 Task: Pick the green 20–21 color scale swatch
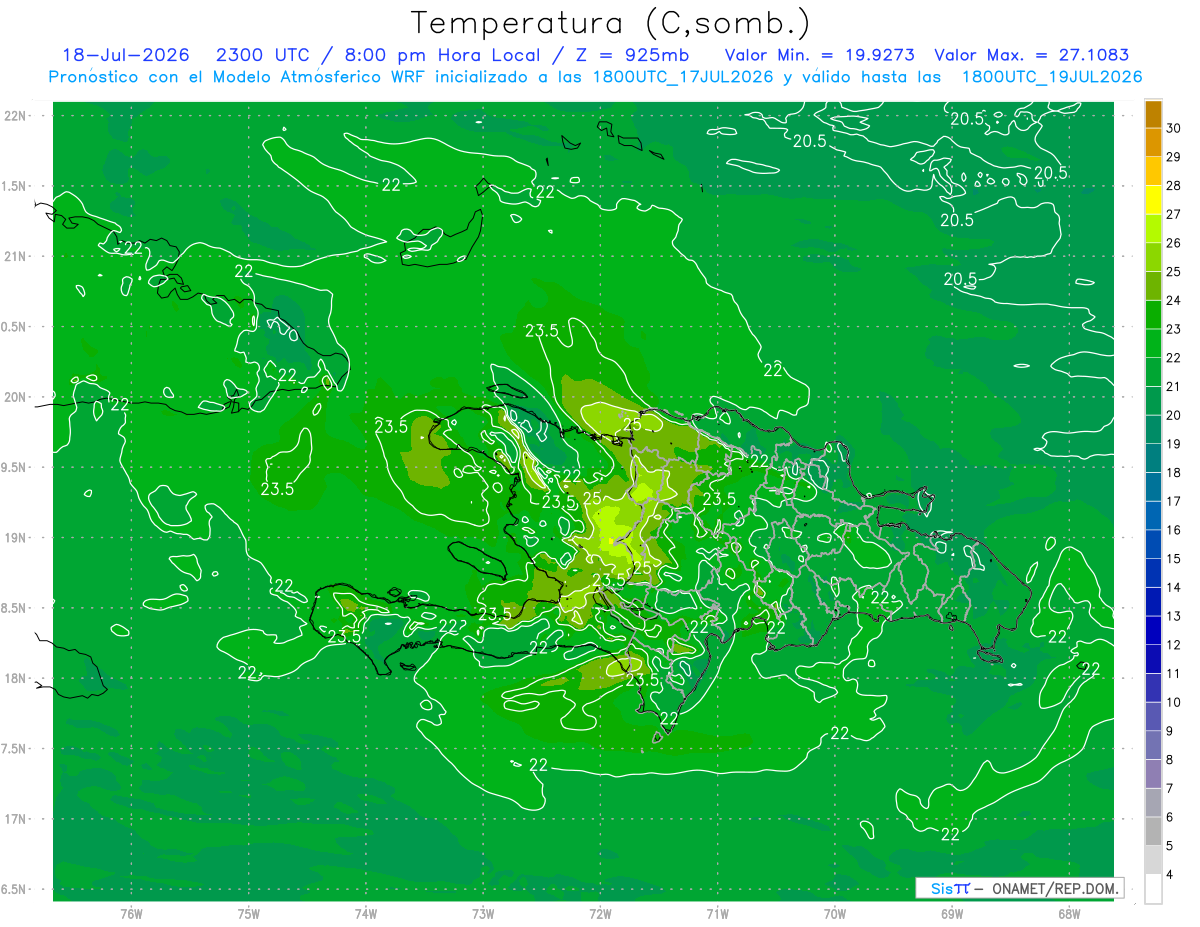[1153, 401]
